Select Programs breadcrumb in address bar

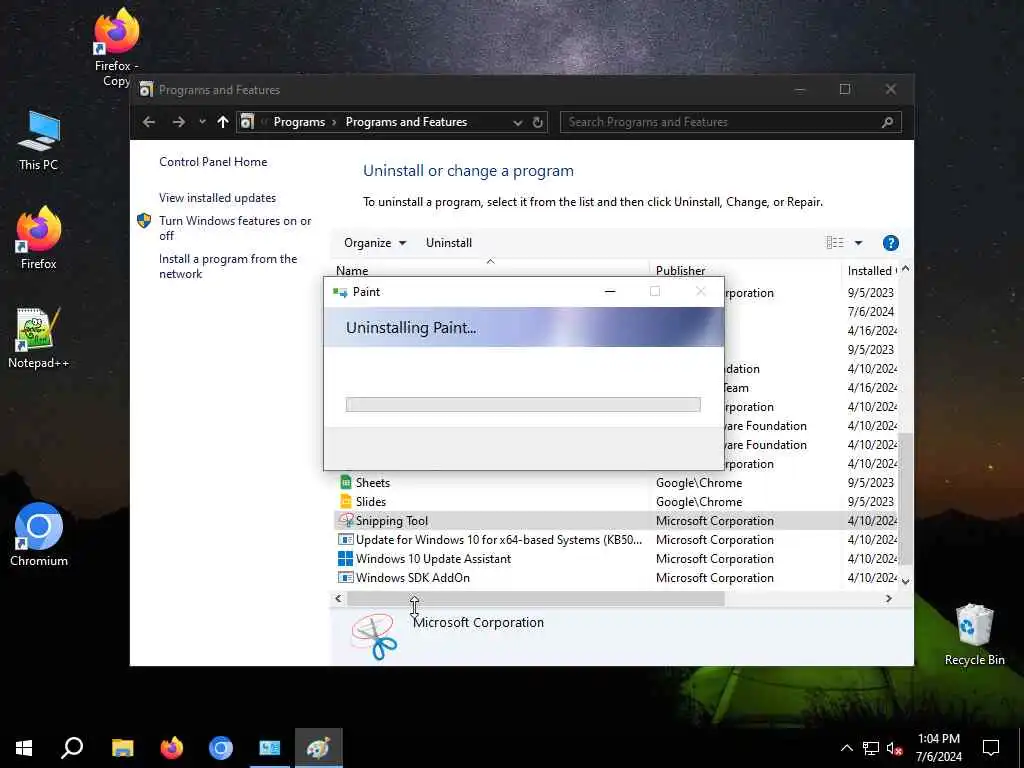299,122
